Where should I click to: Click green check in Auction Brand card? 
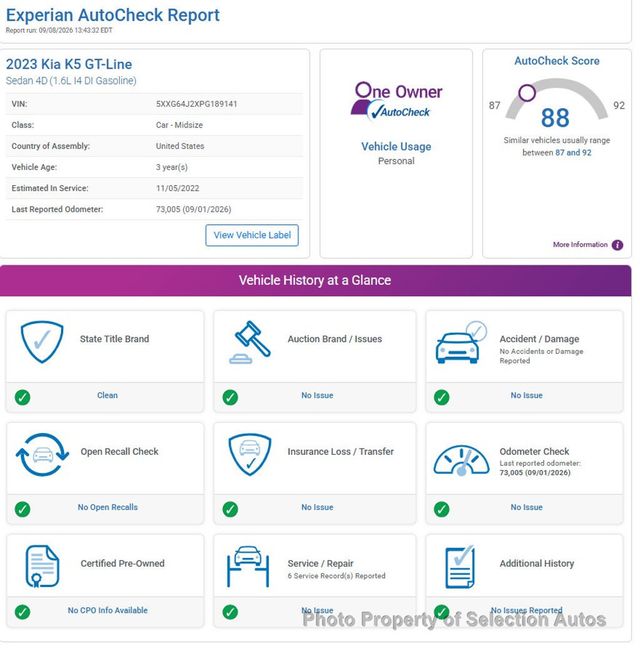click(230, 397)
